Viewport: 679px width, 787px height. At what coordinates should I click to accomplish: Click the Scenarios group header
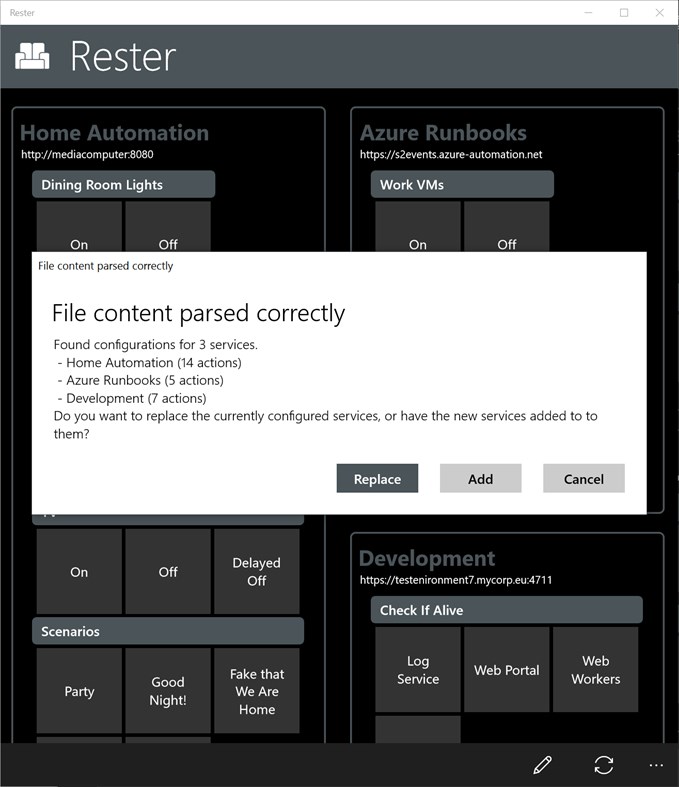pyautogui.click(x=168, y=631)
